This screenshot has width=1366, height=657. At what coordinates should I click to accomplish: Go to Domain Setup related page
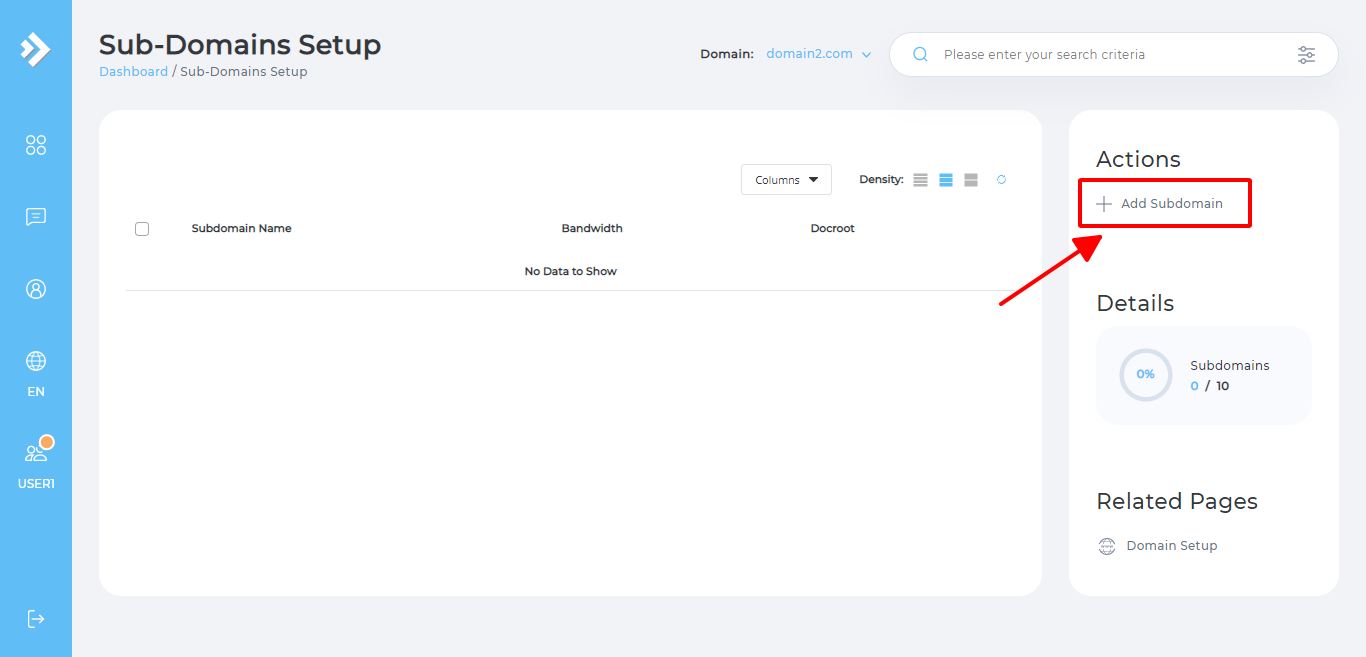tap(1171, 546)
